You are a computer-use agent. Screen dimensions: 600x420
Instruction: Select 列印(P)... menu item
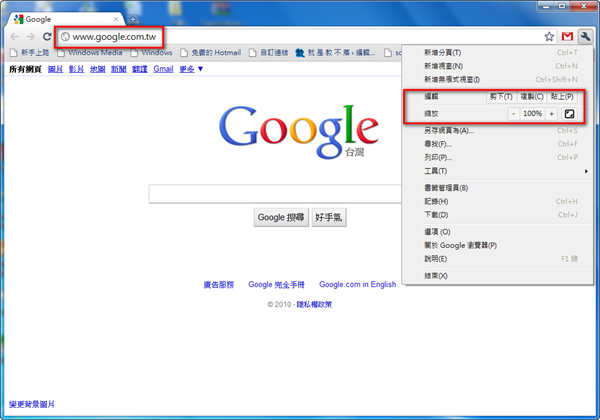click(x=498, y=157)
